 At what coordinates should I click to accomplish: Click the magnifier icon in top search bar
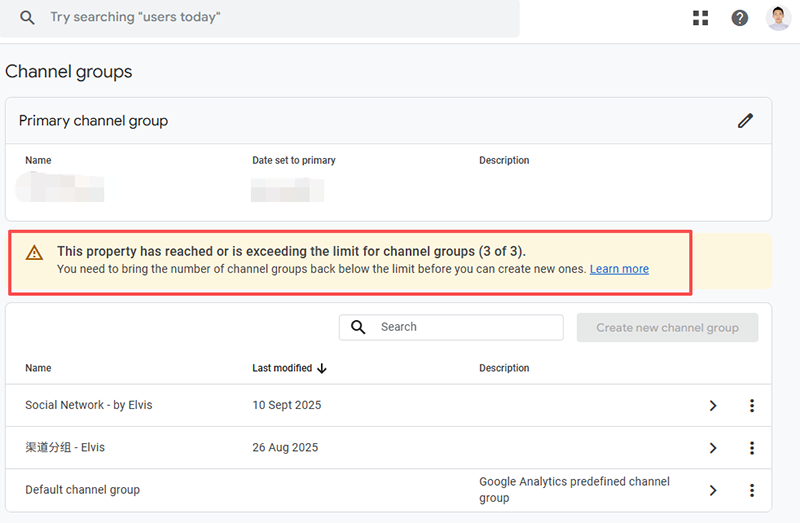tap(28, 18)
